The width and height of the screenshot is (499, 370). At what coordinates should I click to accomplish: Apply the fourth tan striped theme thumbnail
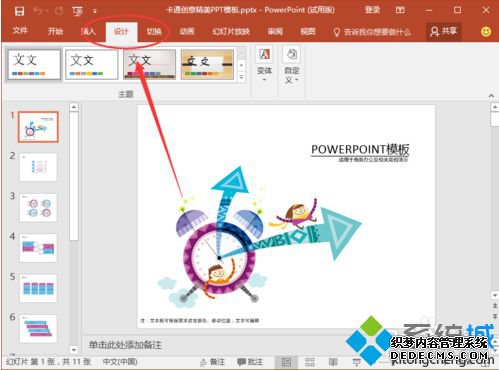(207, 64)
